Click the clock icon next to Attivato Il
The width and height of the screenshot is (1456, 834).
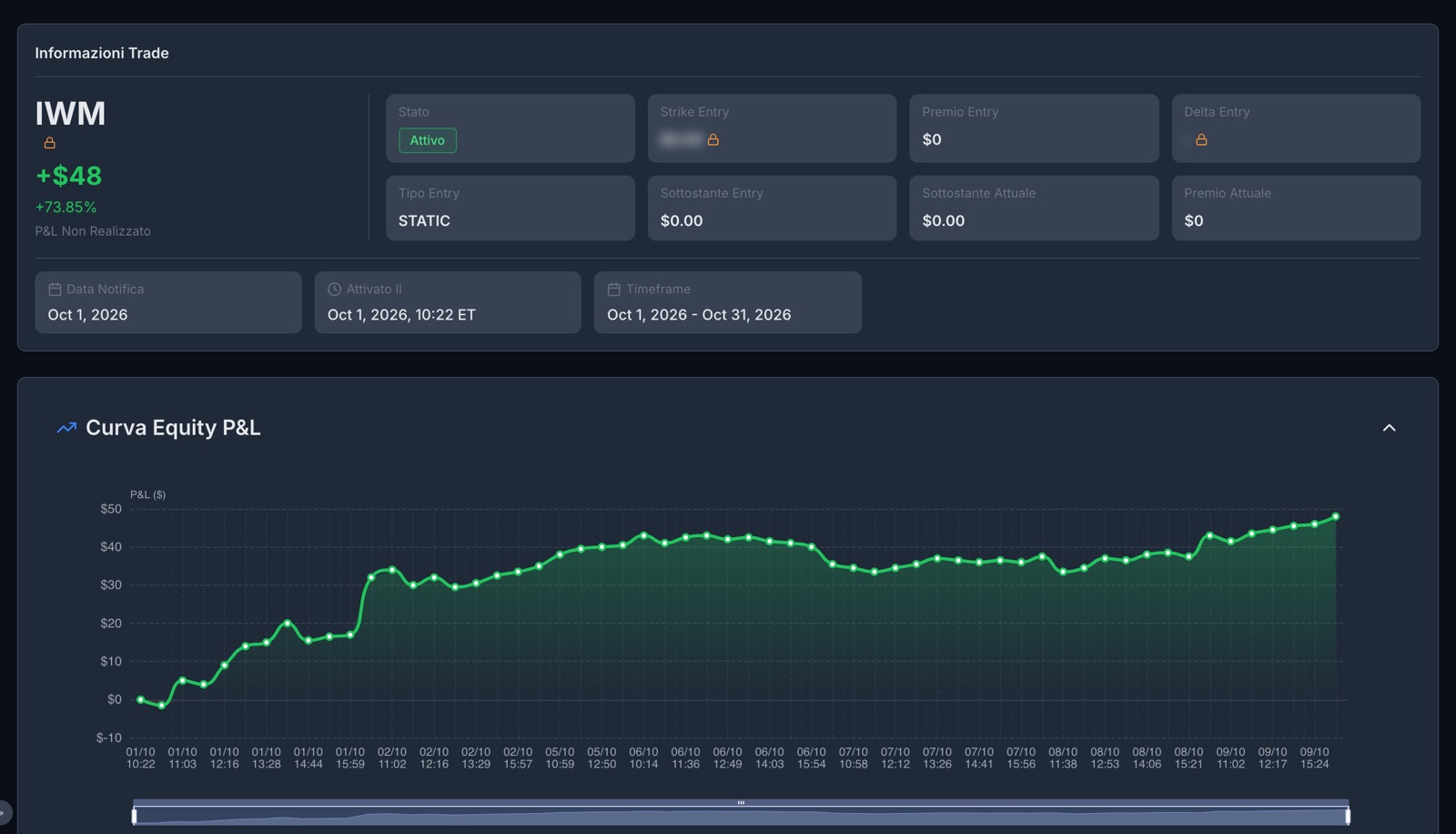pos(334,290)
